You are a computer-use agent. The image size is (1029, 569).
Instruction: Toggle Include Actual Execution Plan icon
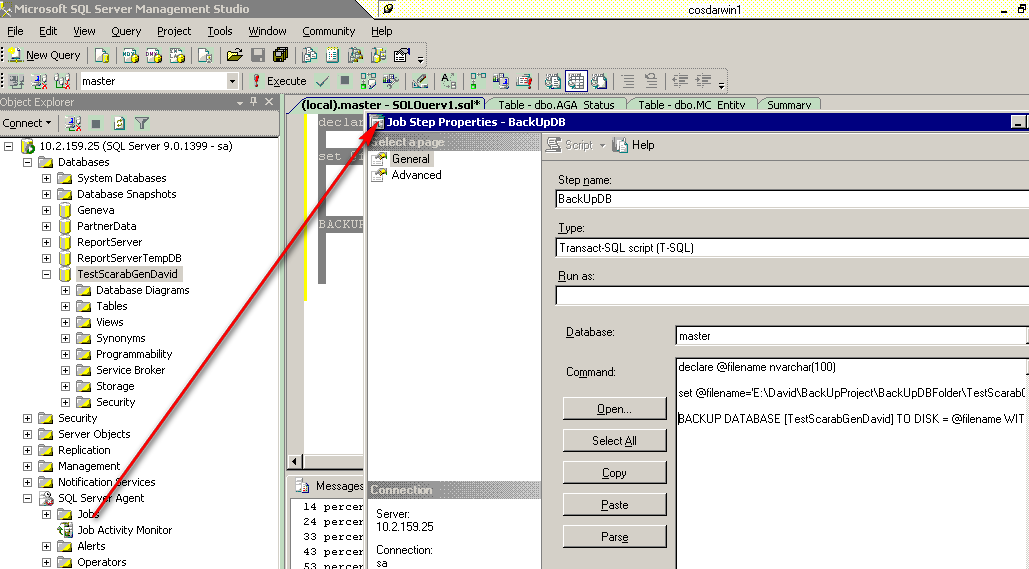coord(478,81)
